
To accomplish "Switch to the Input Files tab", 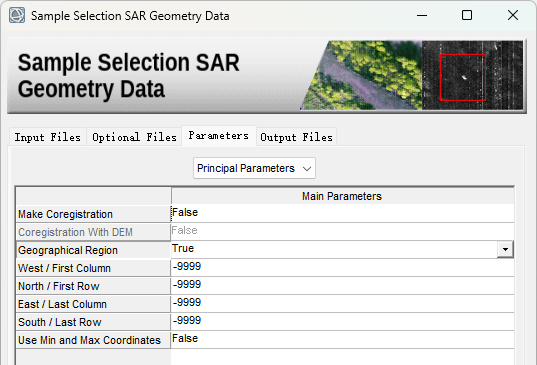I will (x=48, y=137).
